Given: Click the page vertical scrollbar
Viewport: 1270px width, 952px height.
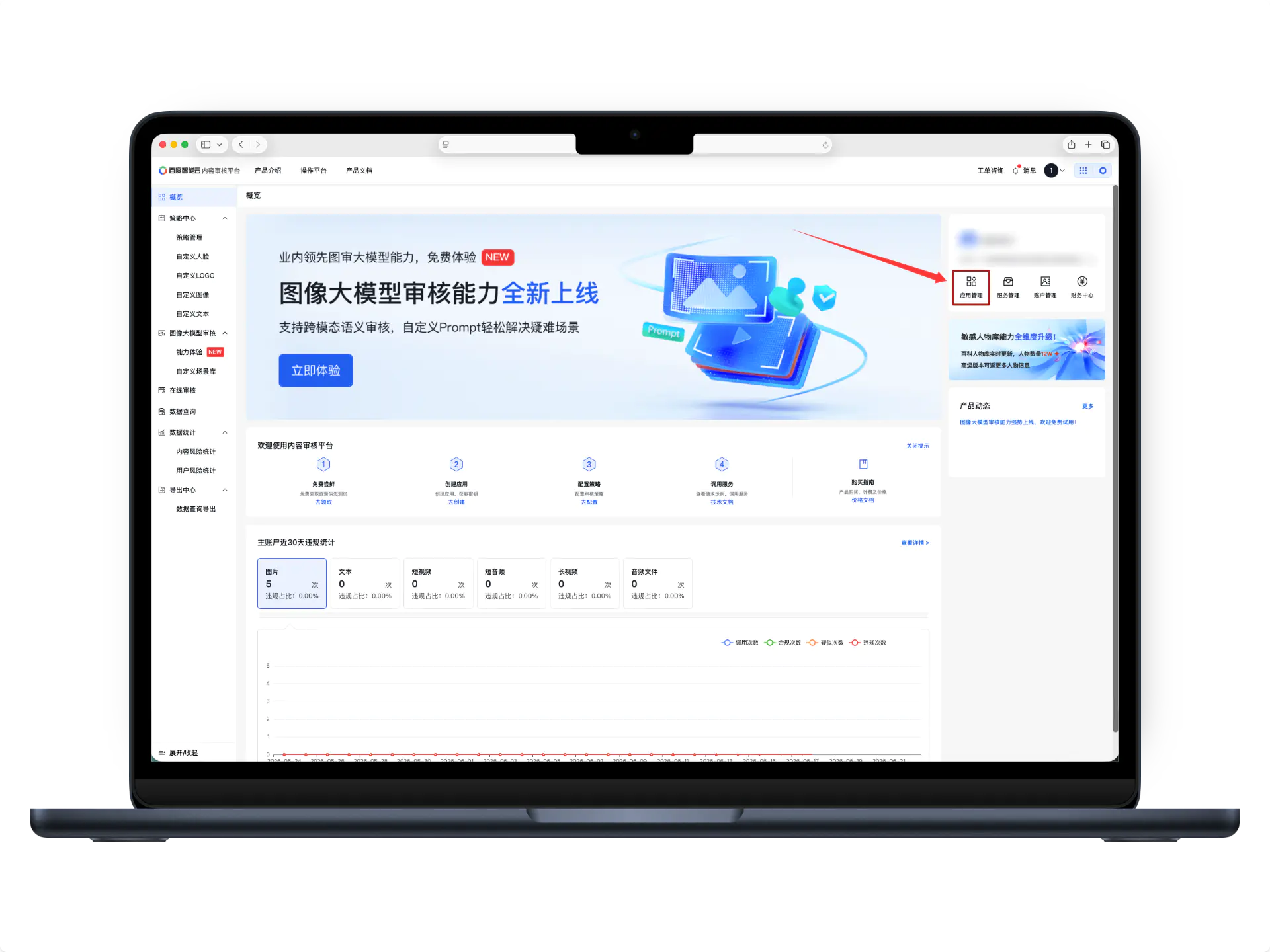Looking at the screenshot, I should point(1115,459).
